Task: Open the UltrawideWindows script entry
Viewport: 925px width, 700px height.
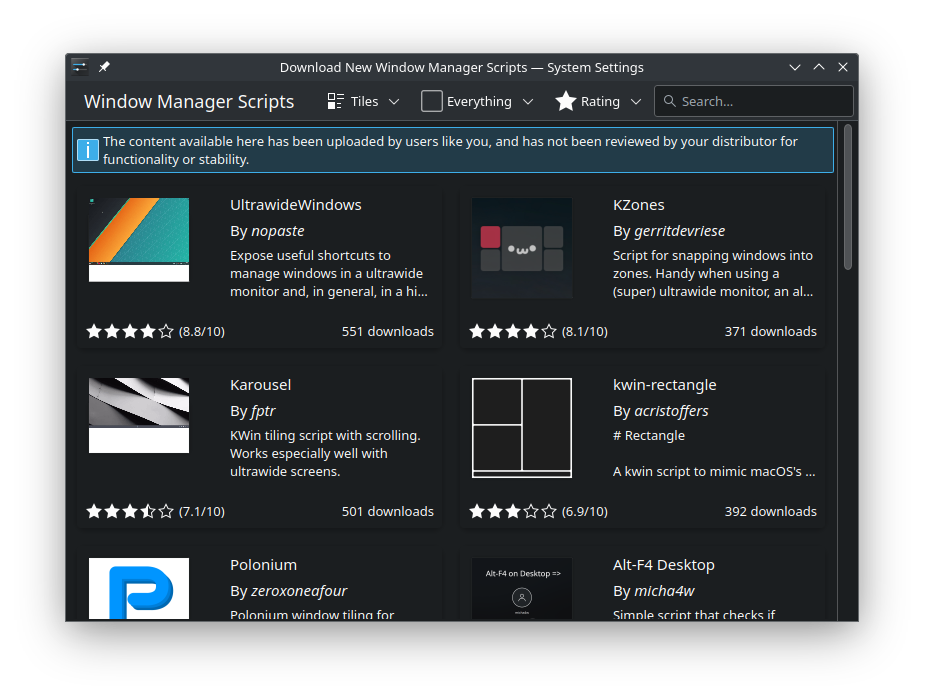Action: click(296, 204)
